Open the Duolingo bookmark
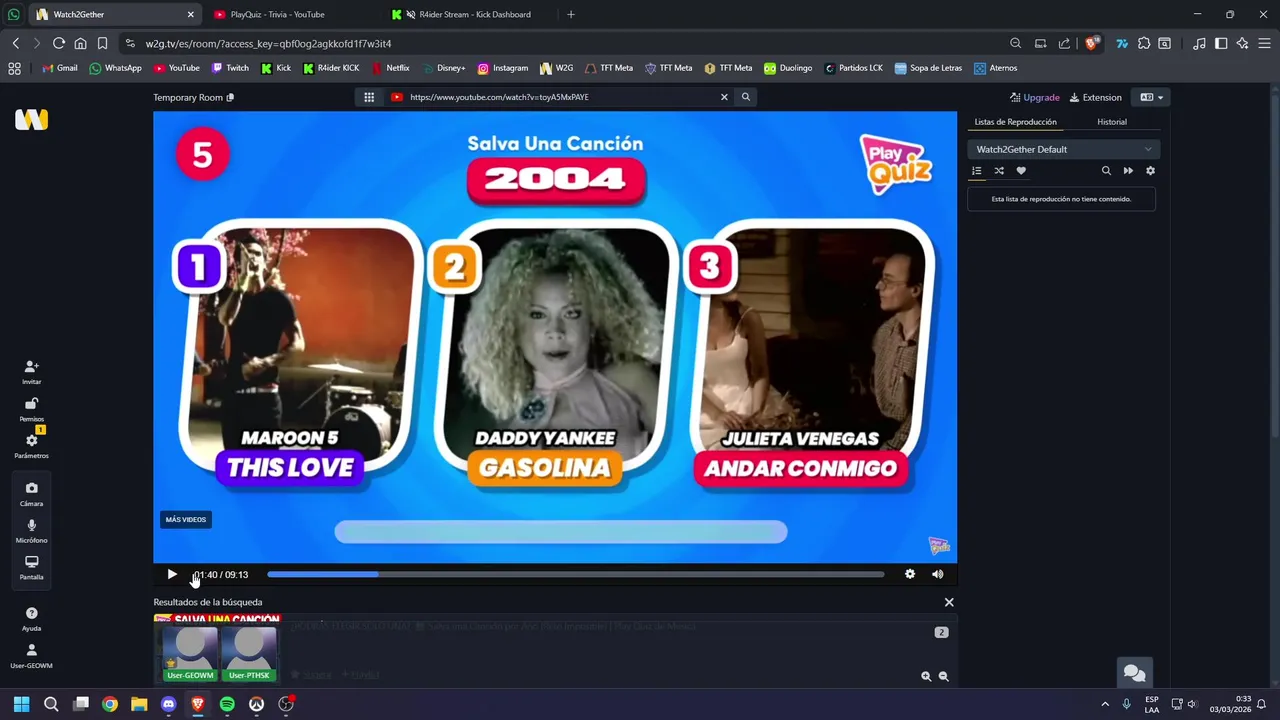 pyautogui.click(x=788, y=68)
